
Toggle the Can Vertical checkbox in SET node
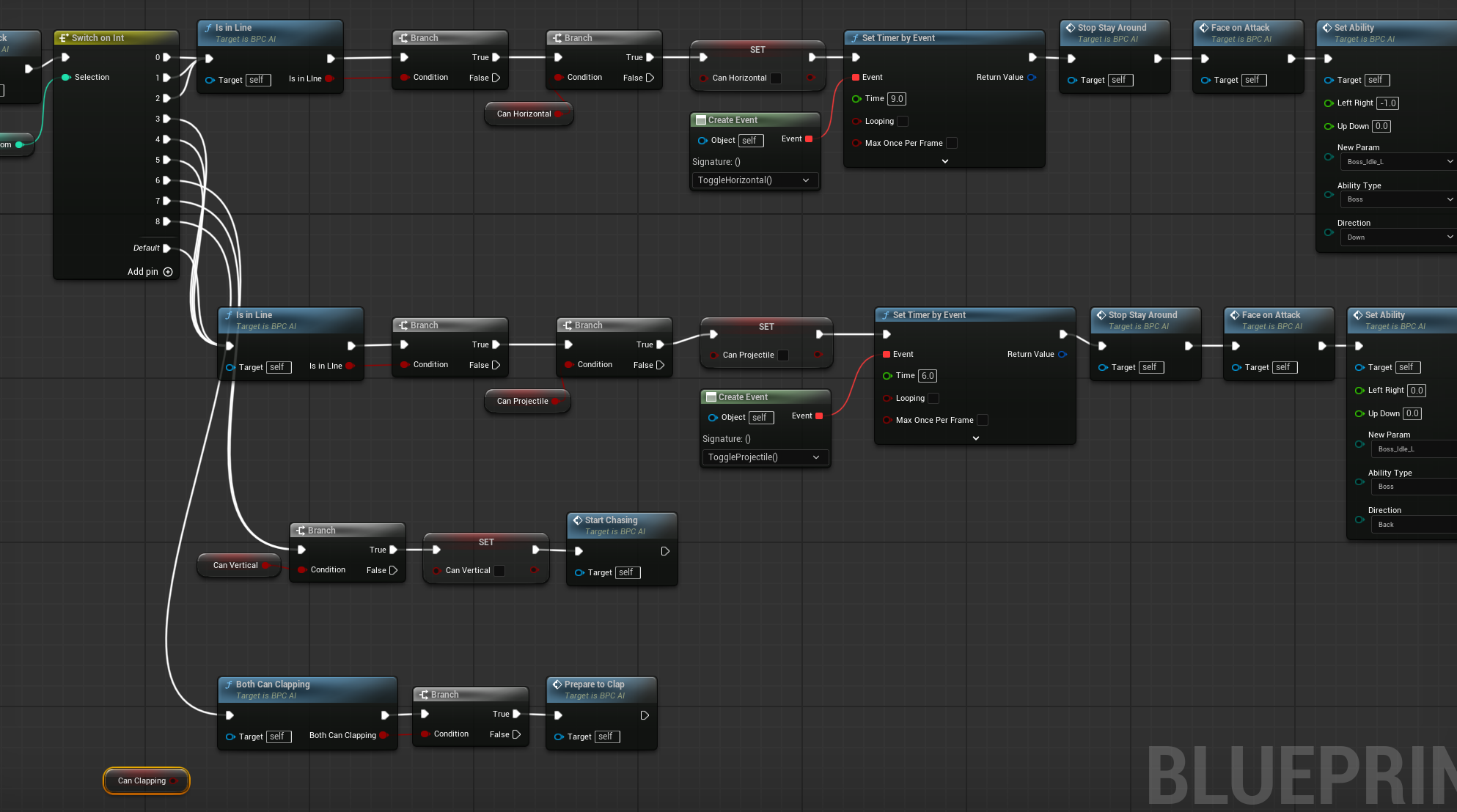tap(499, 570)
